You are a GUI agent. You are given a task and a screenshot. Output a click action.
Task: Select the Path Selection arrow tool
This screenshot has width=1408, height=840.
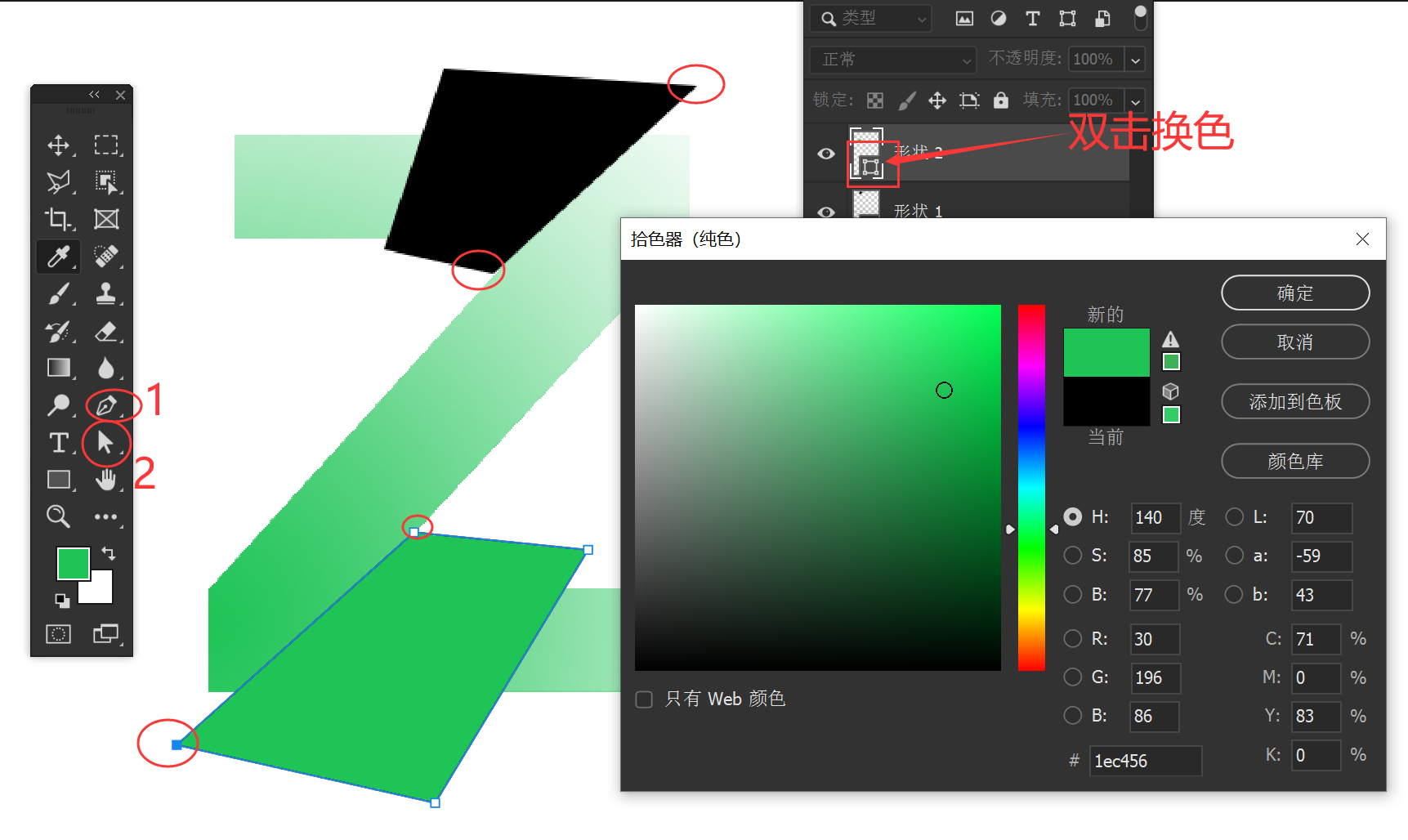105,442
